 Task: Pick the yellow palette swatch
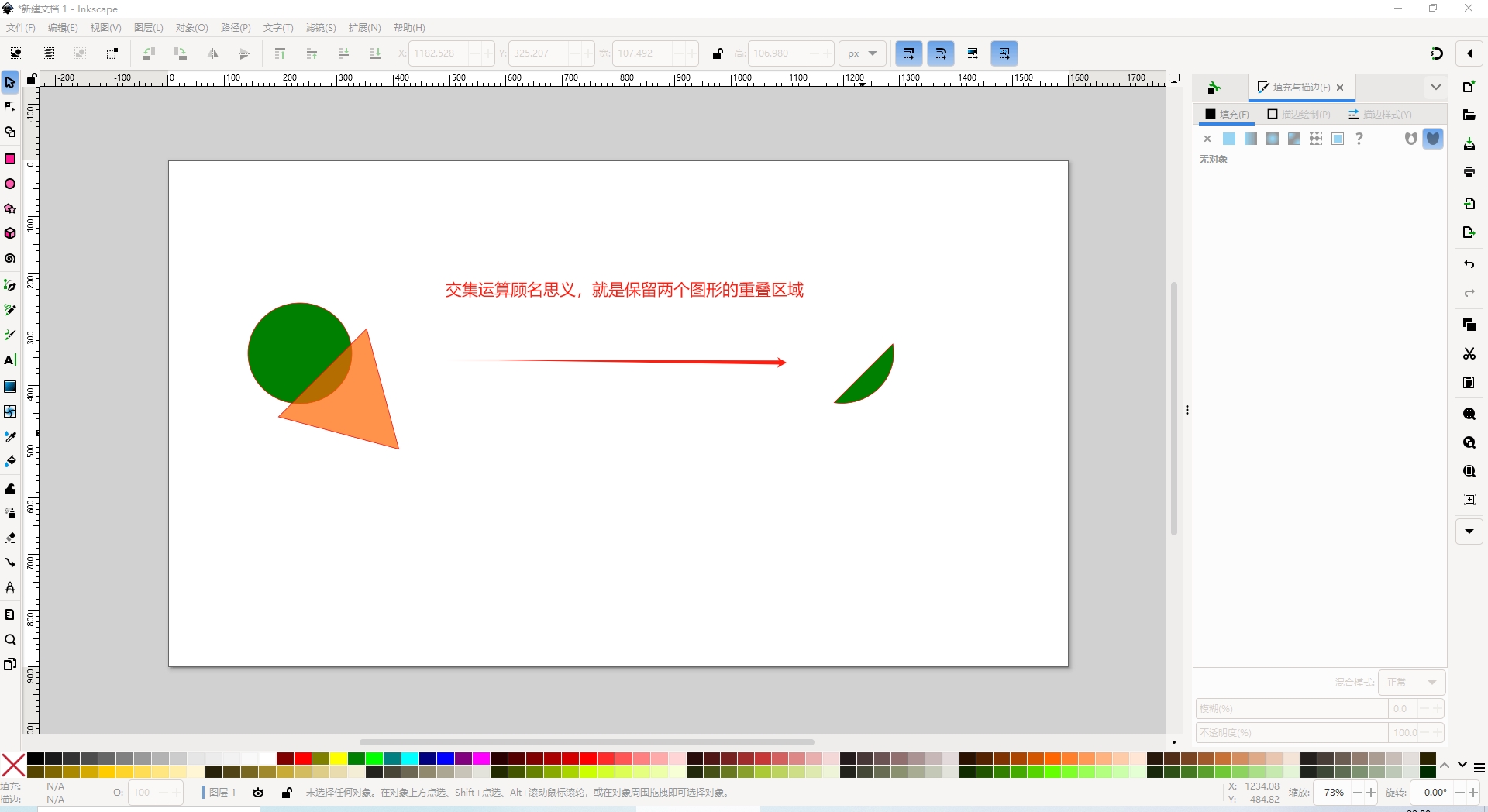[x=339, y=759]
